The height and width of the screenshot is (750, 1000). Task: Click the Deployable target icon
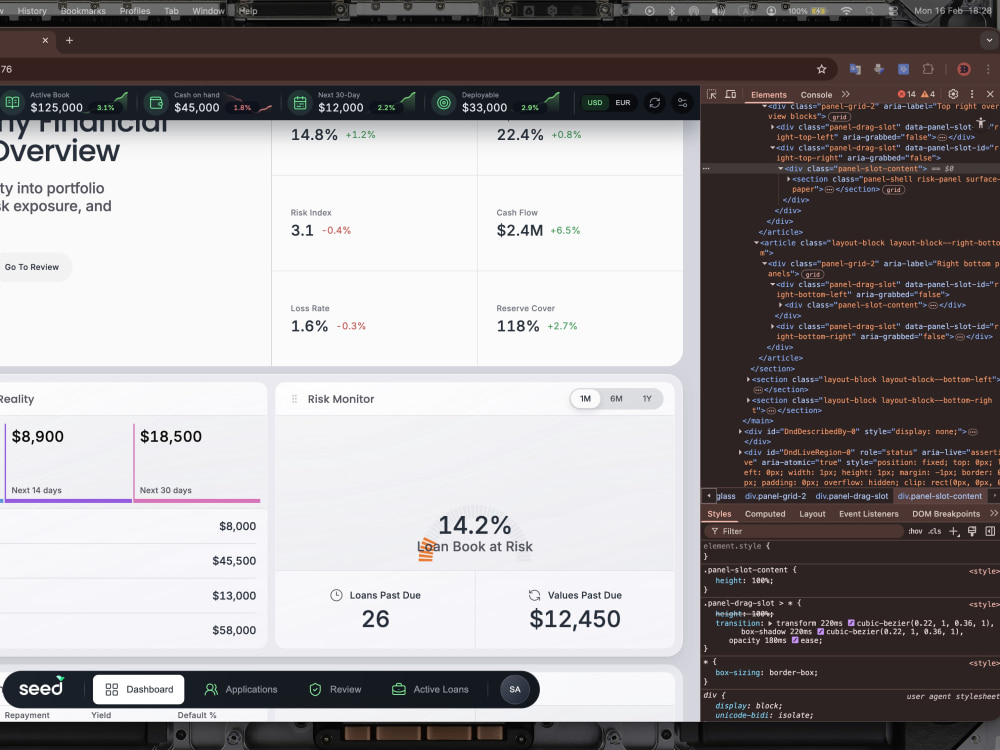tap(443, 102)
